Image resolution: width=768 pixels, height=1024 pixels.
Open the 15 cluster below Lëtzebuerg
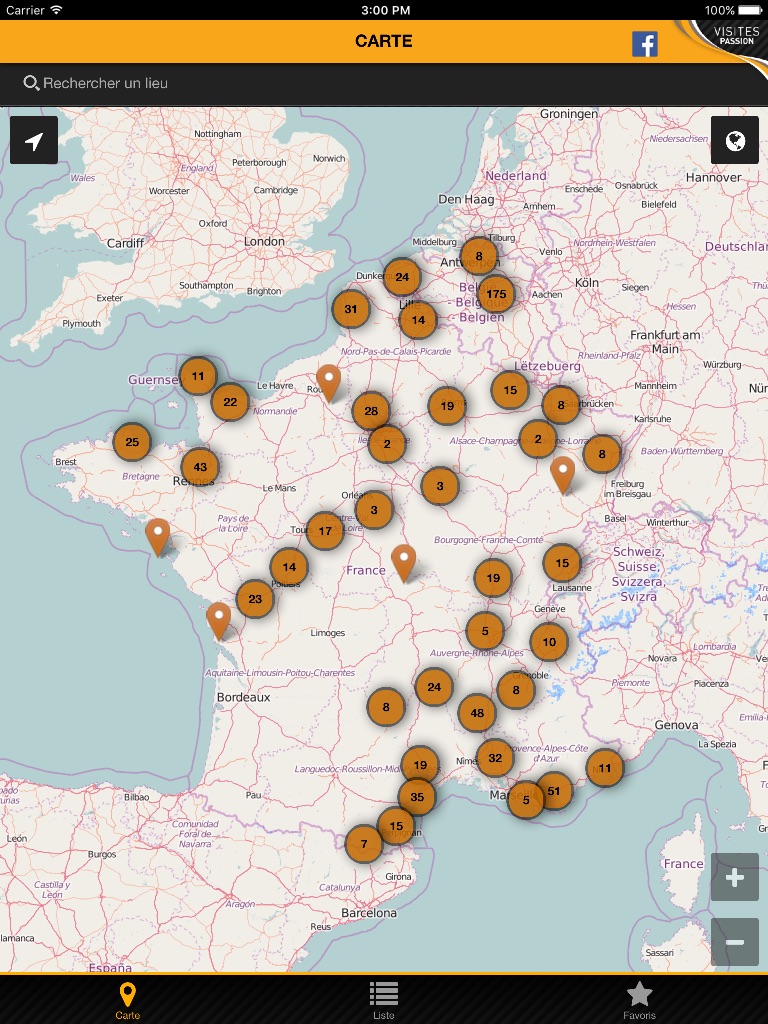pyautogui.click(x=510, y=389)
